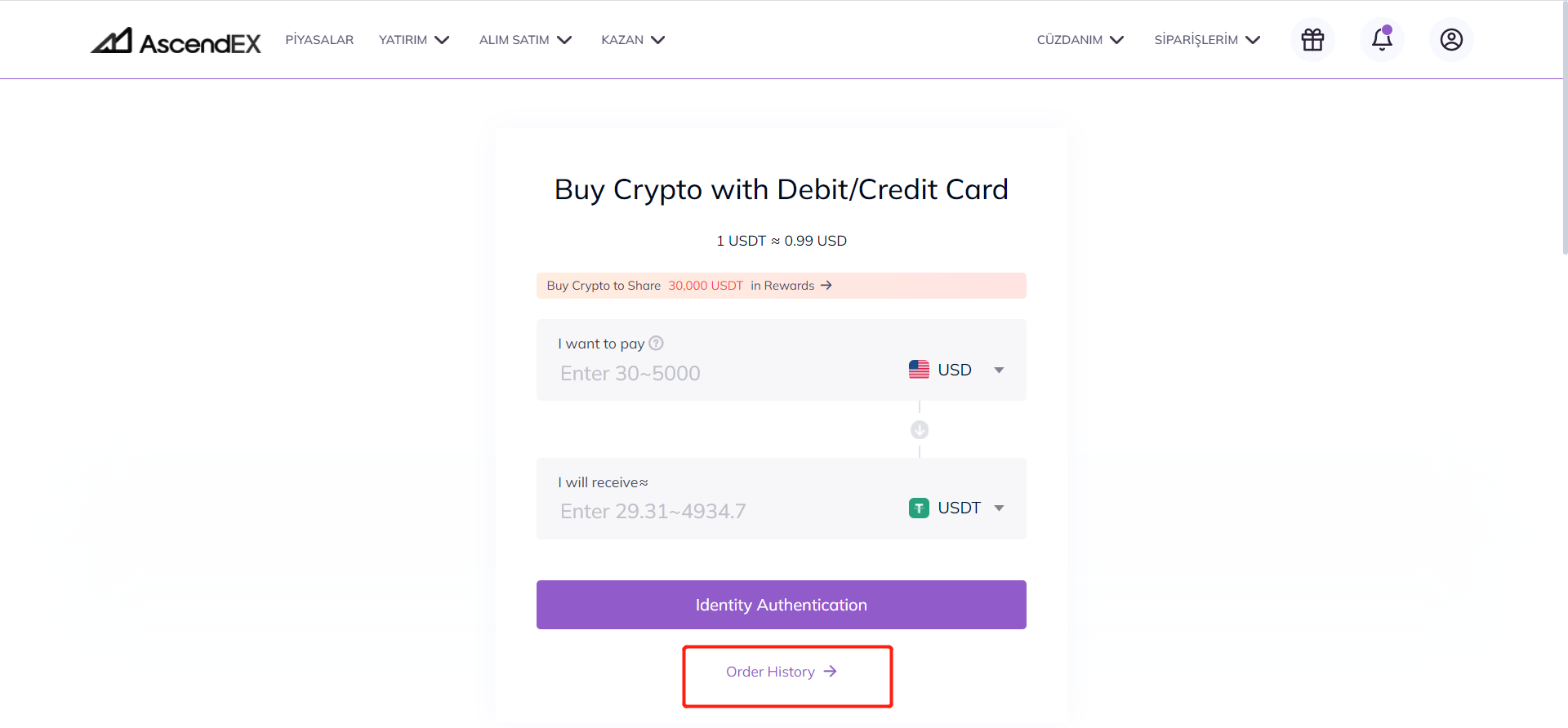
Task: Click the US flag icon
Action: (919, 370)
